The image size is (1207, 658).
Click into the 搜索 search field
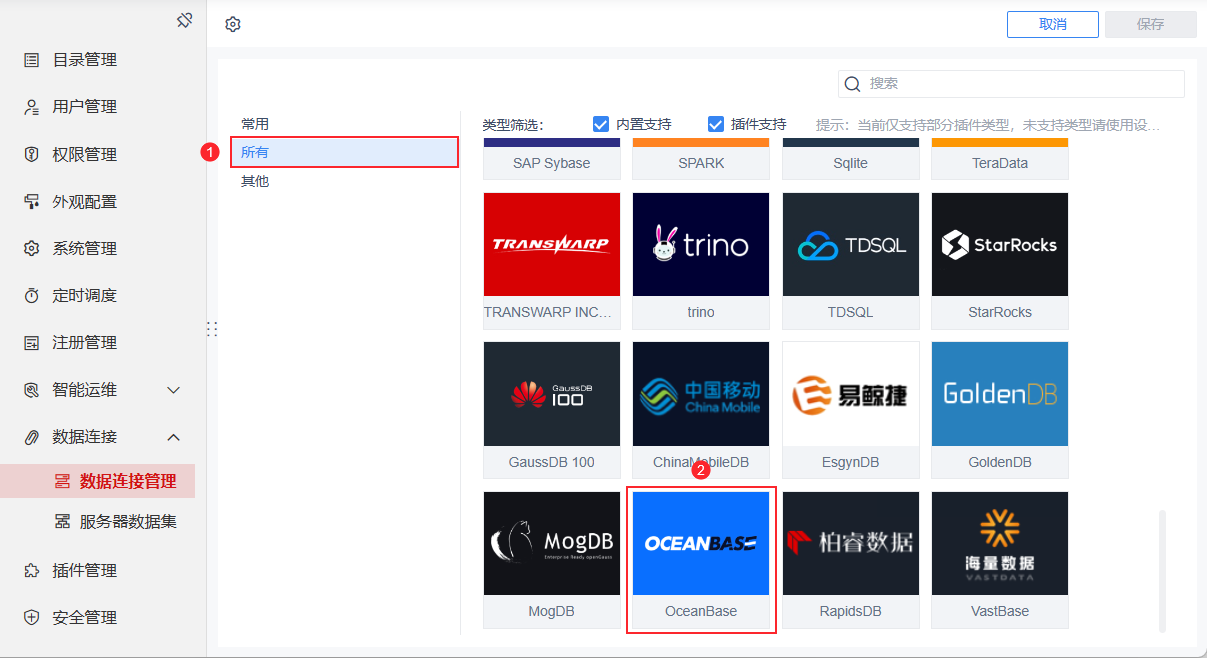pos(1011,84)
